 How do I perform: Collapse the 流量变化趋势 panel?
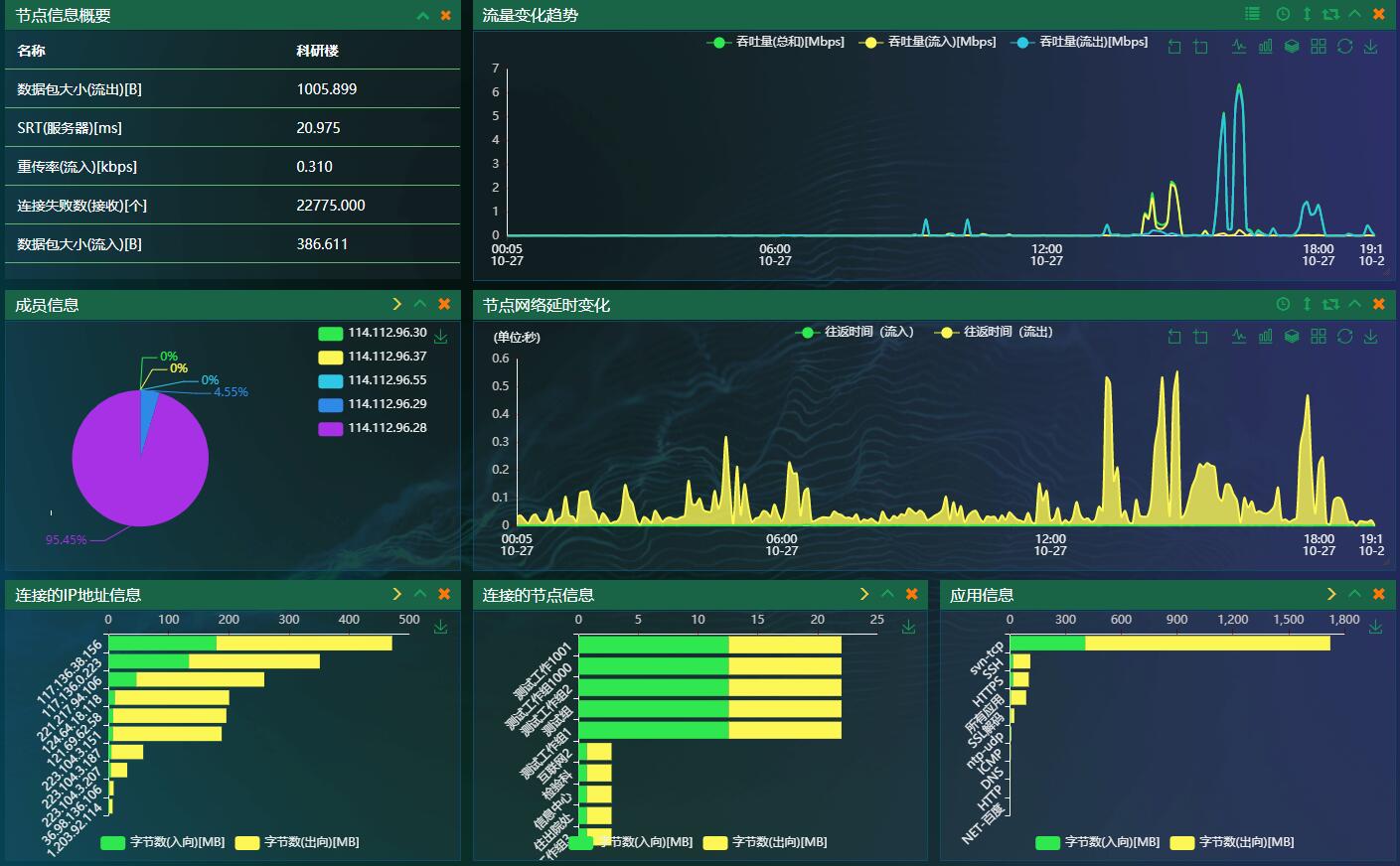click(x=1354, y=14)
